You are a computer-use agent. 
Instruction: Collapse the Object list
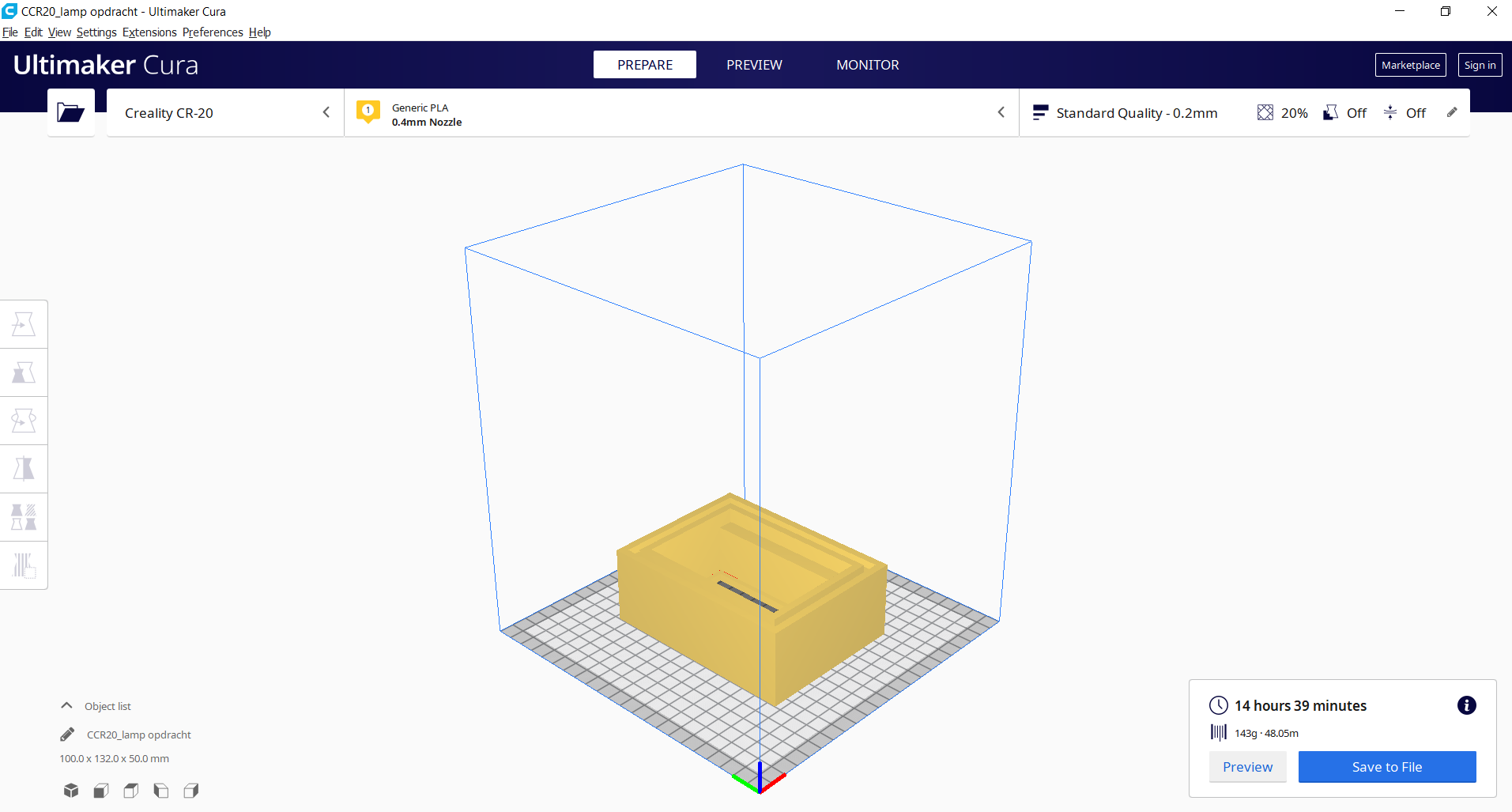pos(67,705)
